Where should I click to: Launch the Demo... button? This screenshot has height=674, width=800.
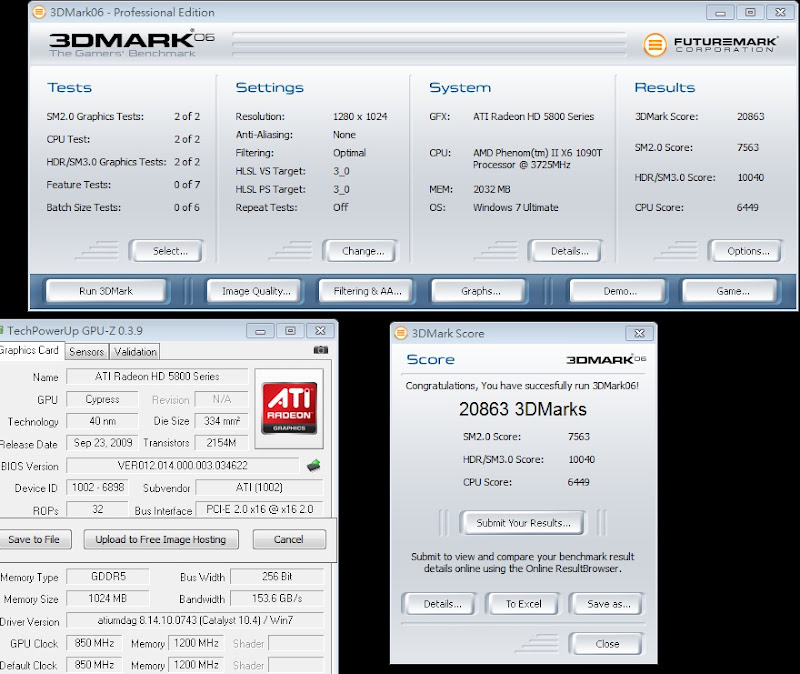click(x=619, y=291)
